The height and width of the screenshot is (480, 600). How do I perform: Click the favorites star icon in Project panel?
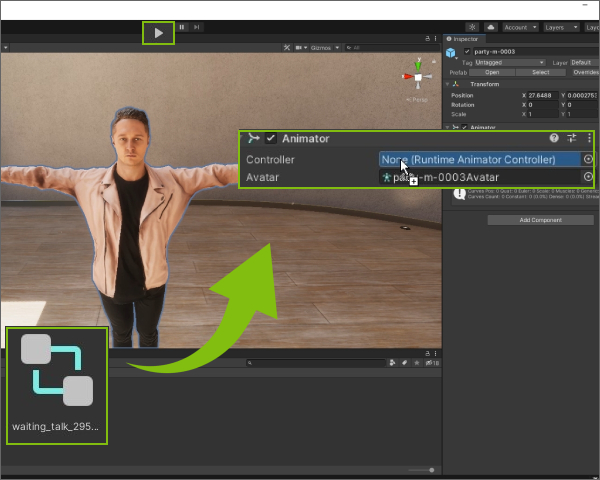coord(417,363)
